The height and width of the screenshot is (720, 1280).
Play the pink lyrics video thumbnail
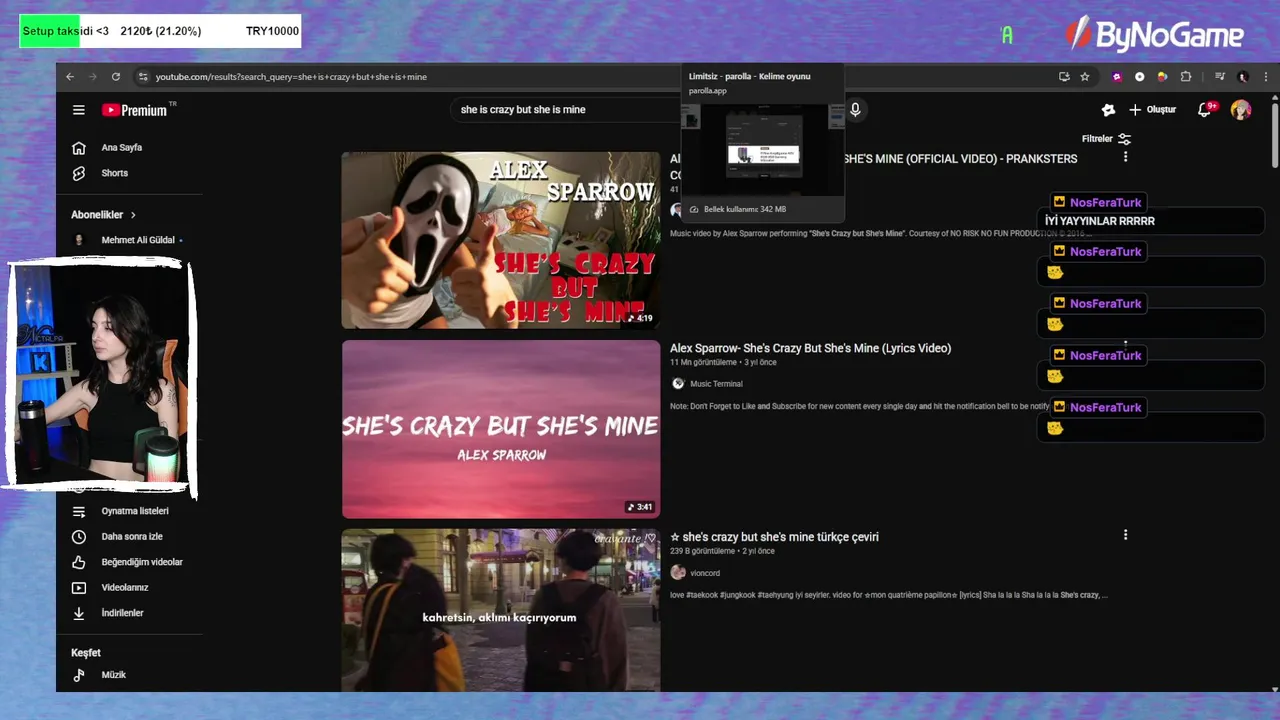click(x=500, y=429)
